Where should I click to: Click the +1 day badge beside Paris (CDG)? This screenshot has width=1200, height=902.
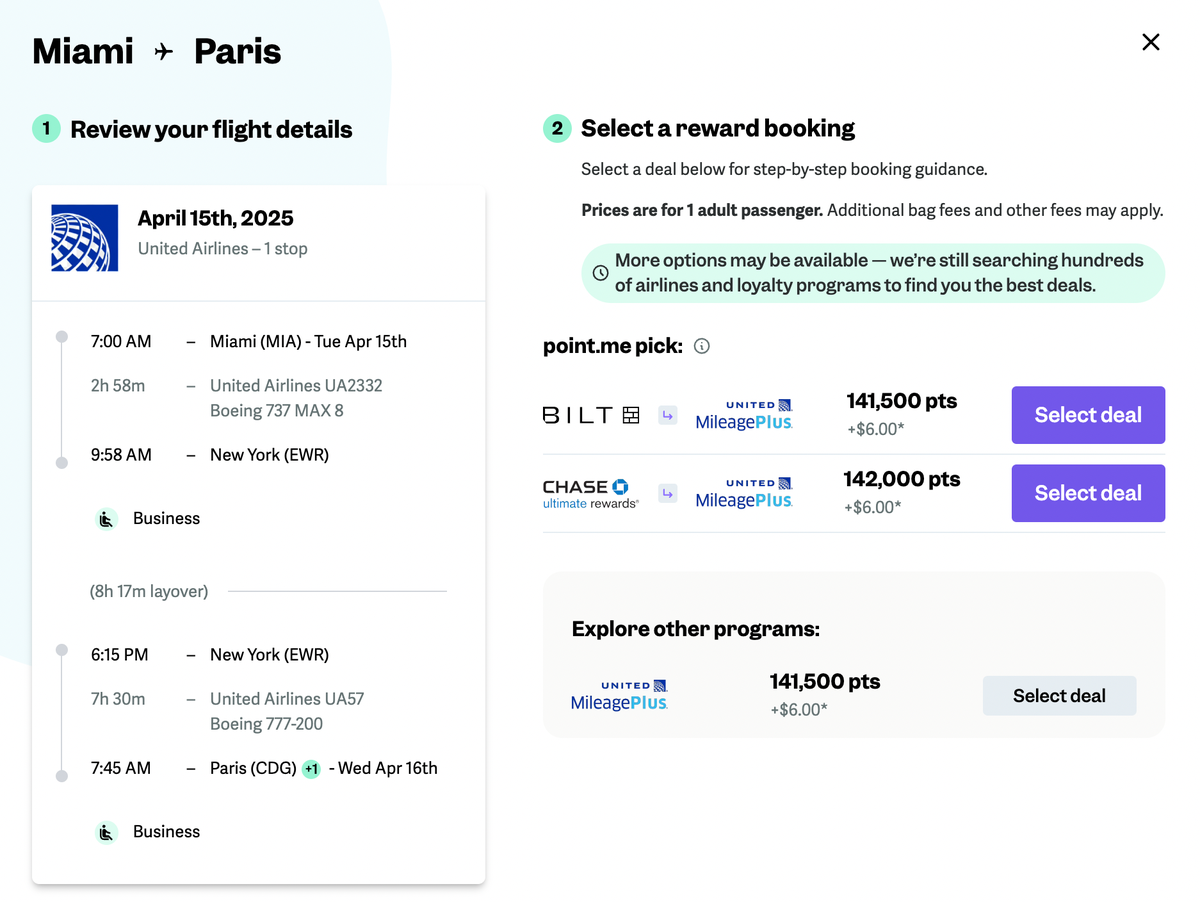[x=312, y=768]
